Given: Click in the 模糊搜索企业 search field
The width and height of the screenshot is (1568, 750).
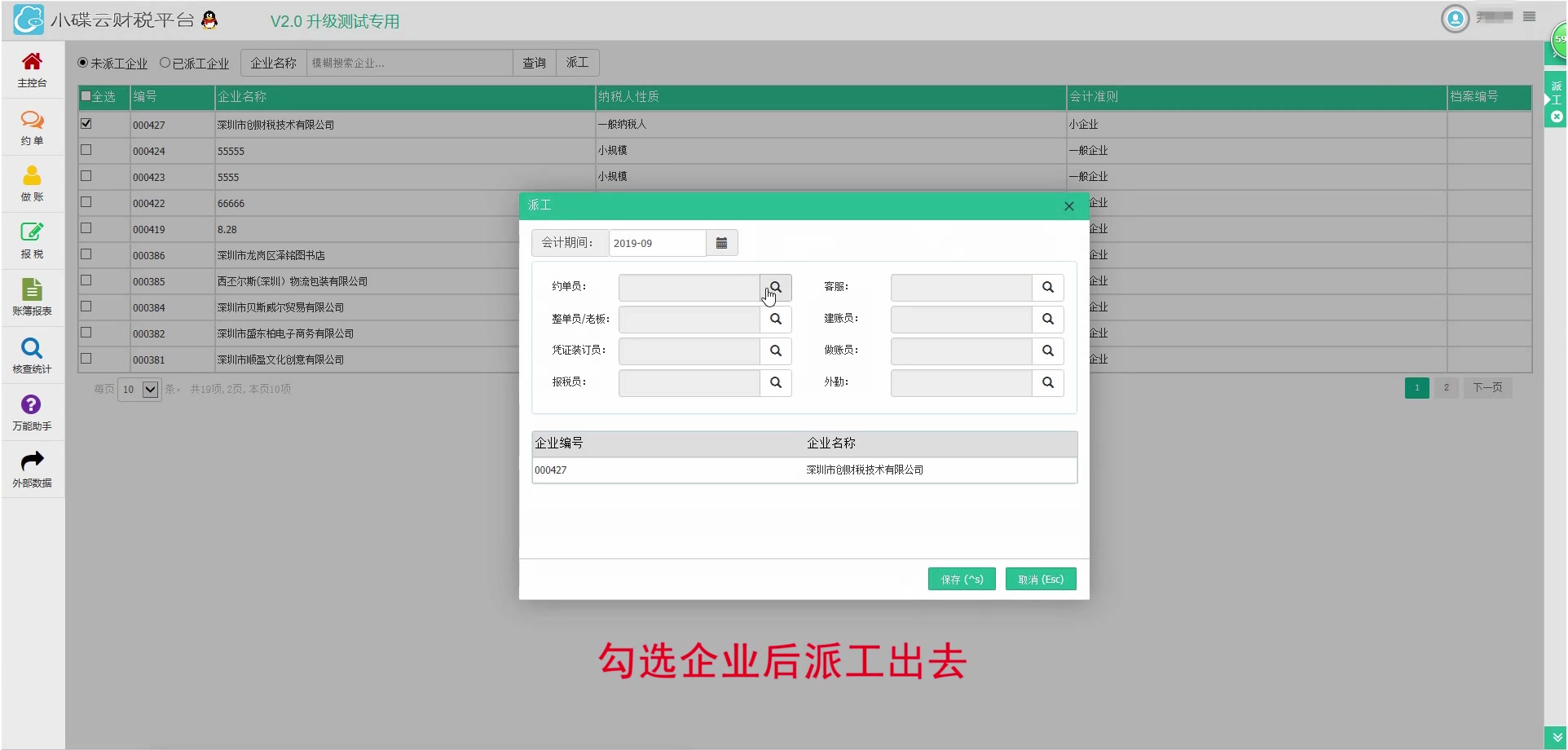Looking at the screenshot, I should click(409, 63).
